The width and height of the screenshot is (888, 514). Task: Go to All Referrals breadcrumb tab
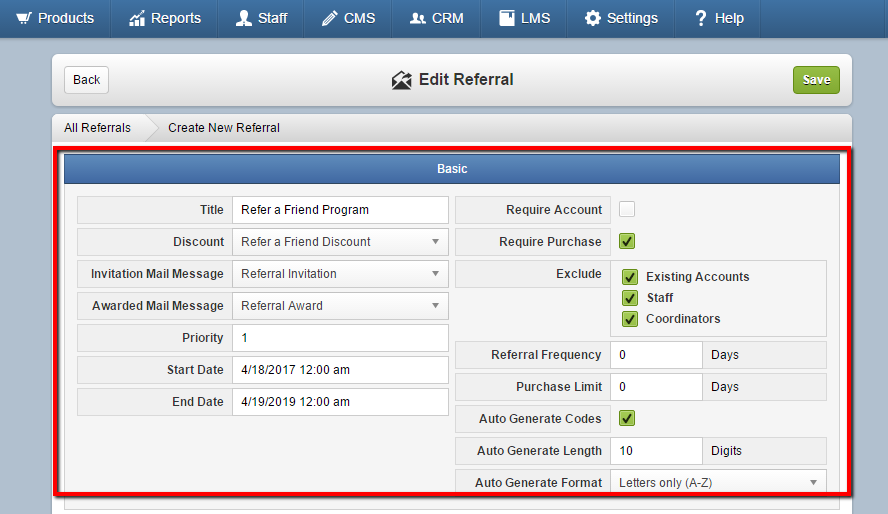point(97,128)
